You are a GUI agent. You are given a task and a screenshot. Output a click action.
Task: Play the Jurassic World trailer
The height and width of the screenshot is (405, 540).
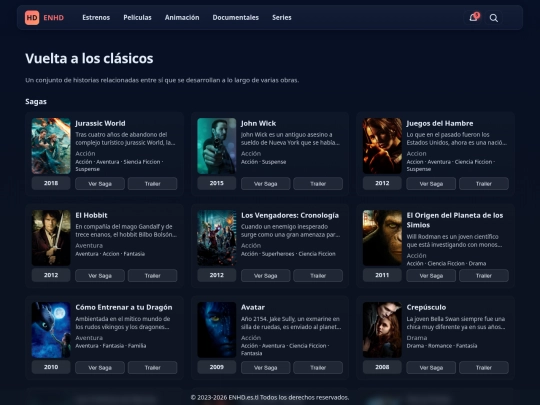pyautogui.click(x=153, y=184)
